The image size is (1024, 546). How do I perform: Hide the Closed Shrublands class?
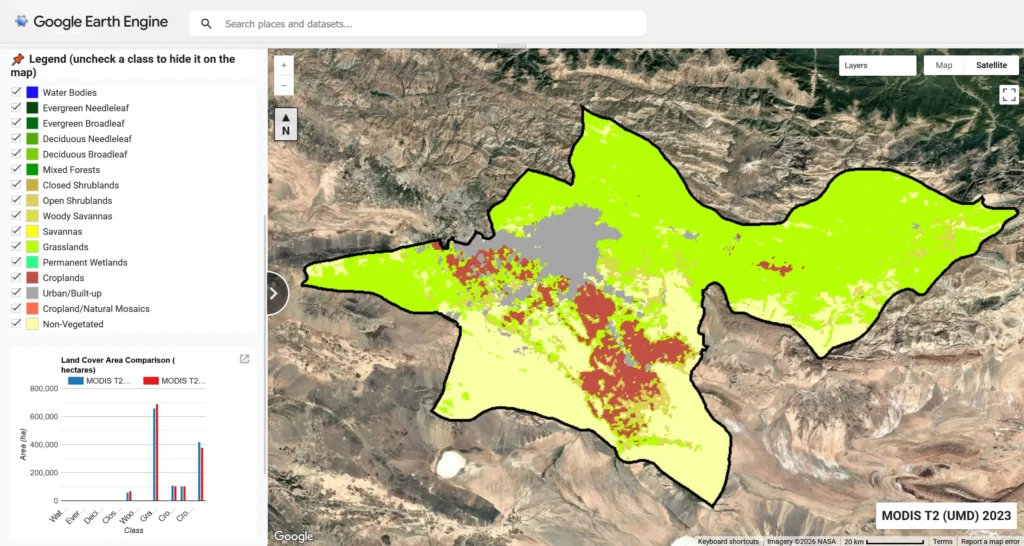(16, 185)
